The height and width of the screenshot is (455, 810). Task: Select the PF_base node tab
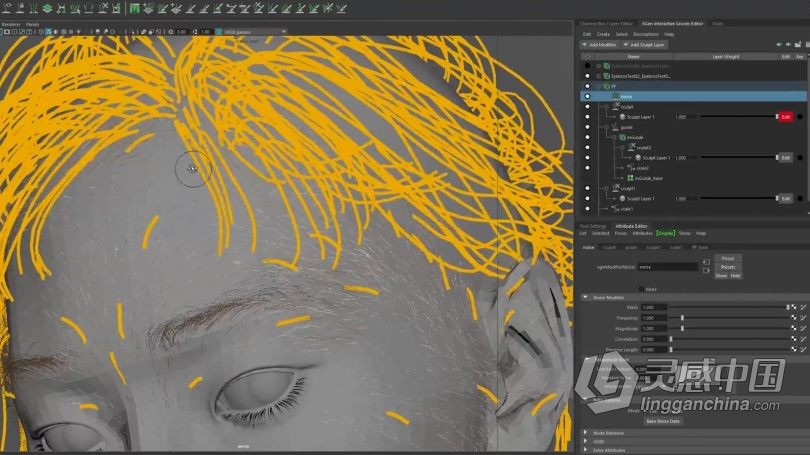pyautogui.click(x=700, y=247)
